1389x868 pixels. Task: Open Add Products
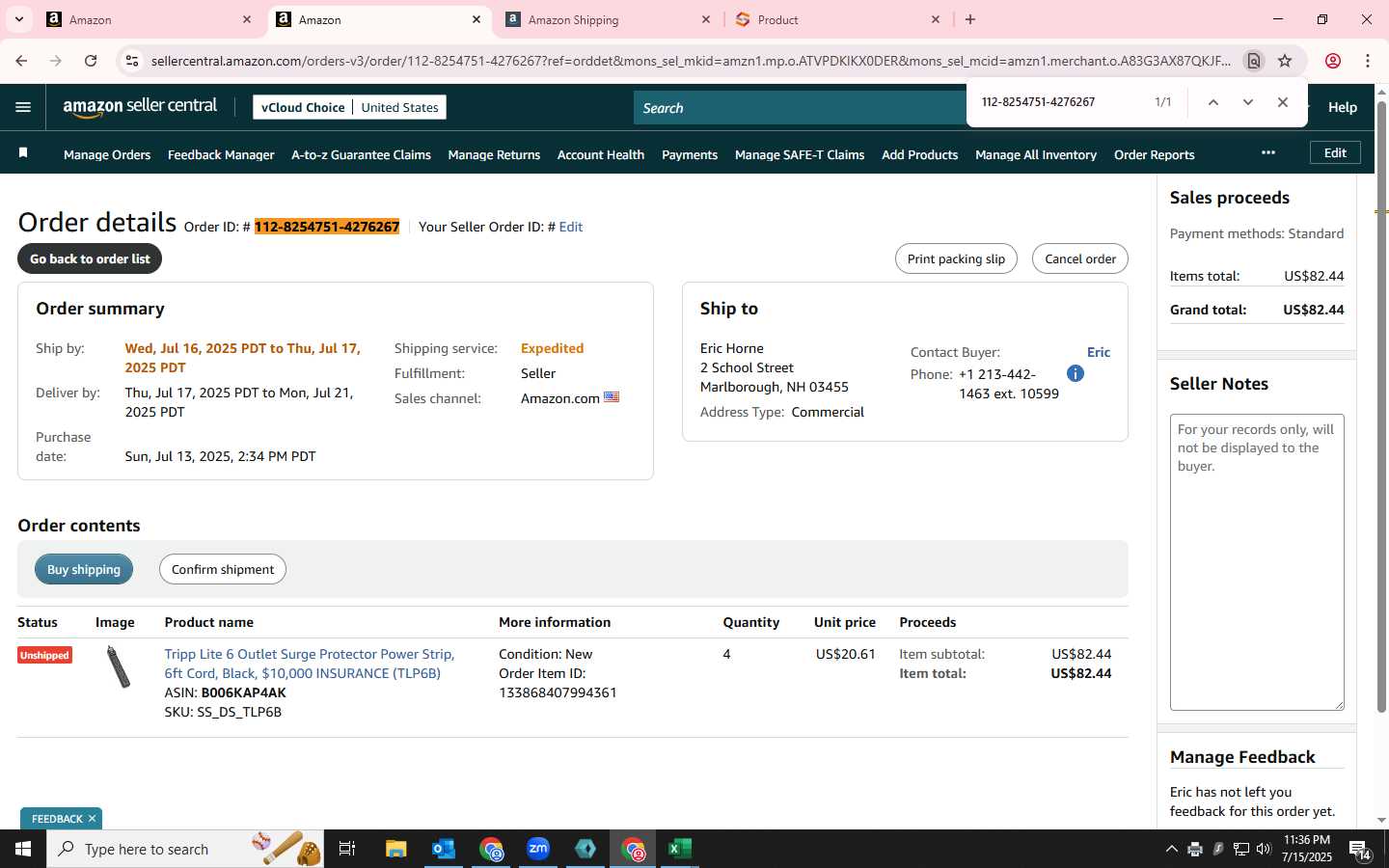919,154
